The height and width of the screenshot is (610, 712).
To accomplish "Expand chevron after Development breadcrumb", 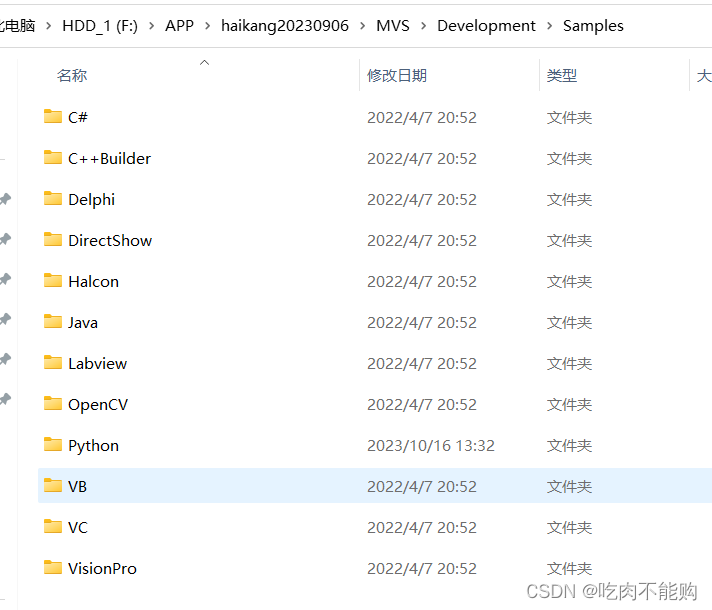I will (549, 26).
